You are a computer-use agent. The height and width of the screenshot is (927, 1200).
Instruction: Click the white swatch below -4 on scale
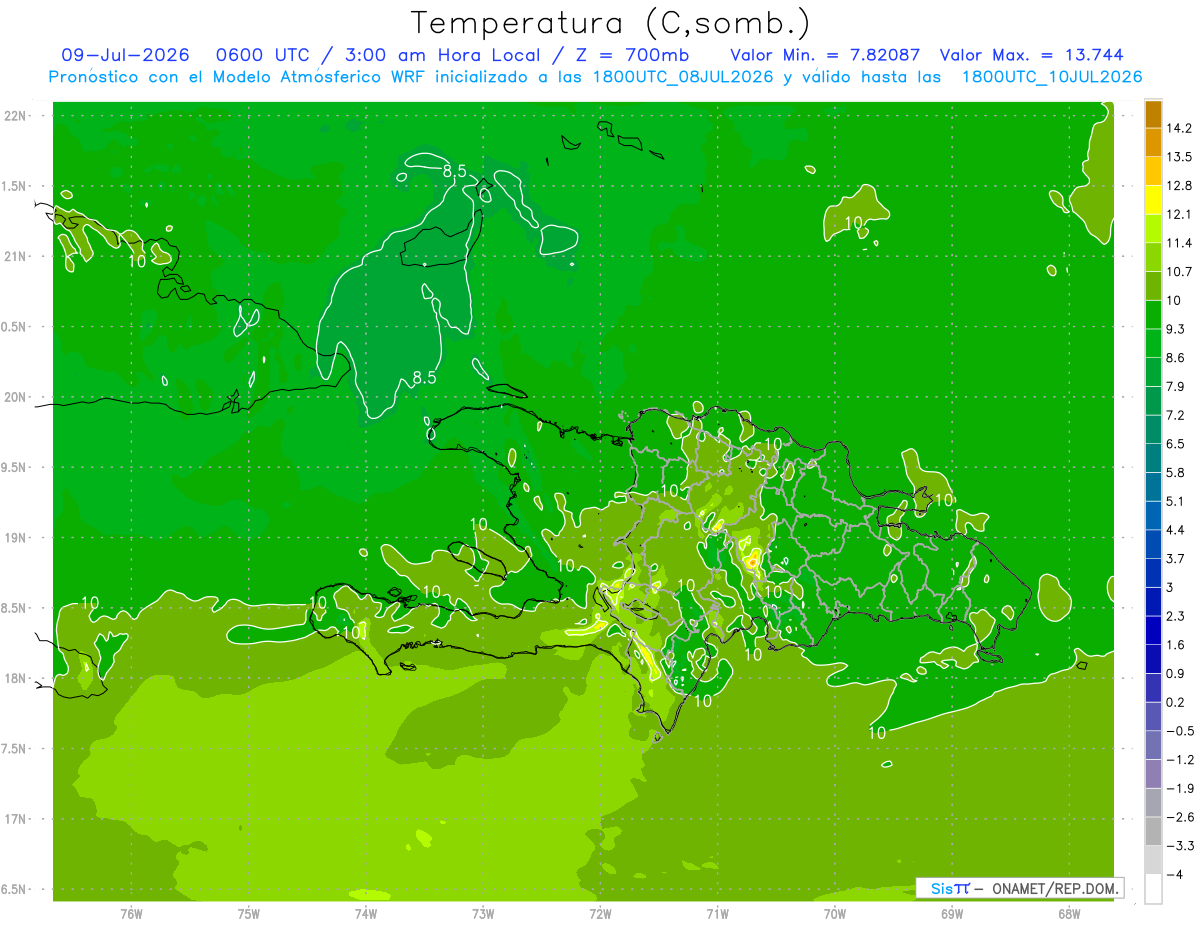[1153, 889]
